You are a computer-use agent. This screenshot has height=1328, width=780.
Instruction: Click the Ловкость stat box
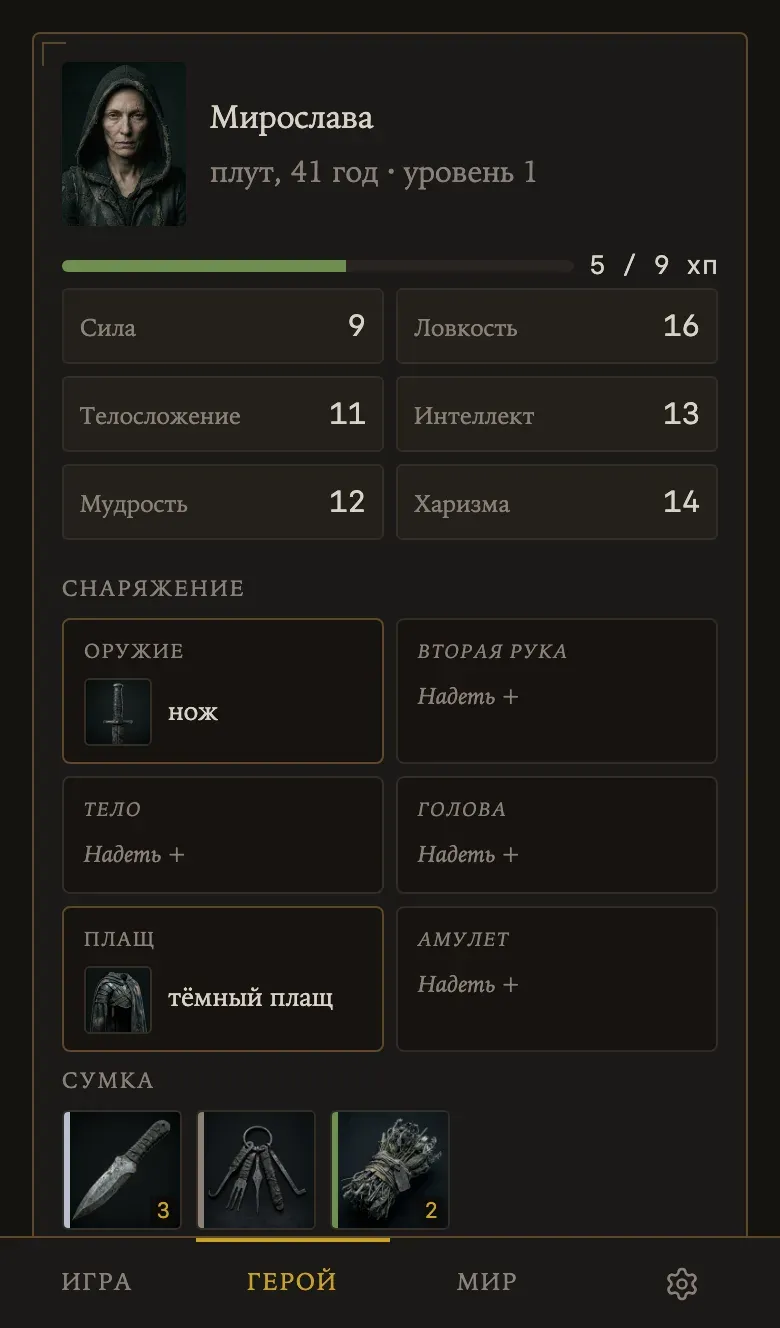pos(557,326)
